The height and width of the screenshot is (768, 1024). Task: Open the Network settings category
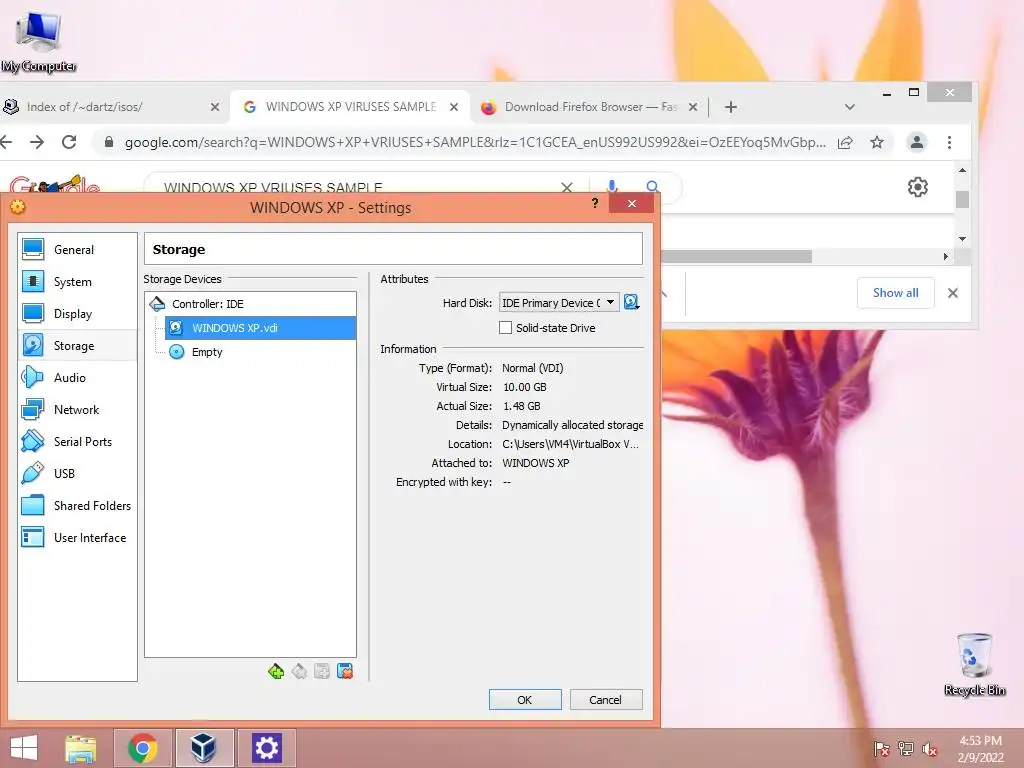coord(77,409)
